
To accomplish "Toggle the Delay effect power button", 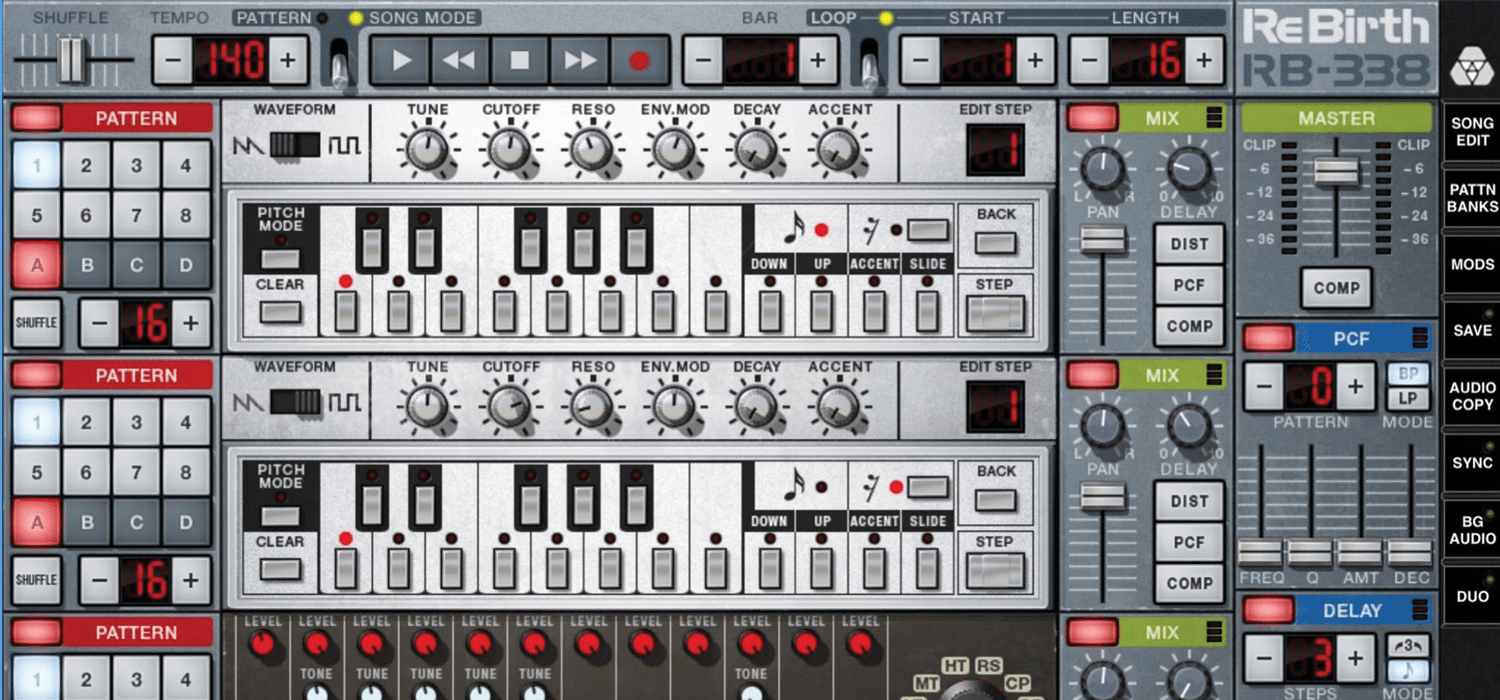I will (x=1268, y=610).
